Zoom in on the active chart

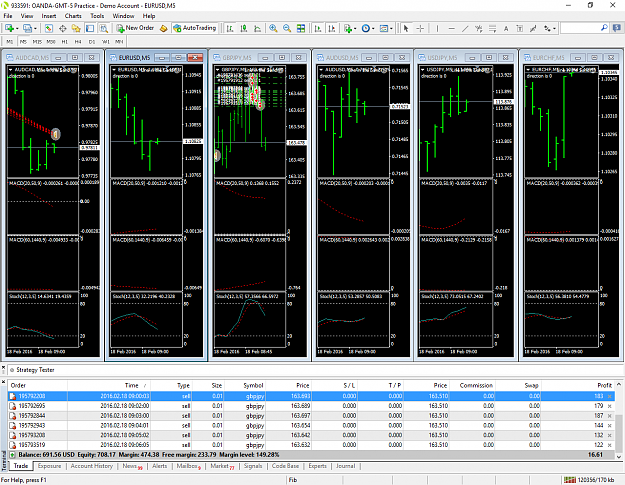(273, 28)
